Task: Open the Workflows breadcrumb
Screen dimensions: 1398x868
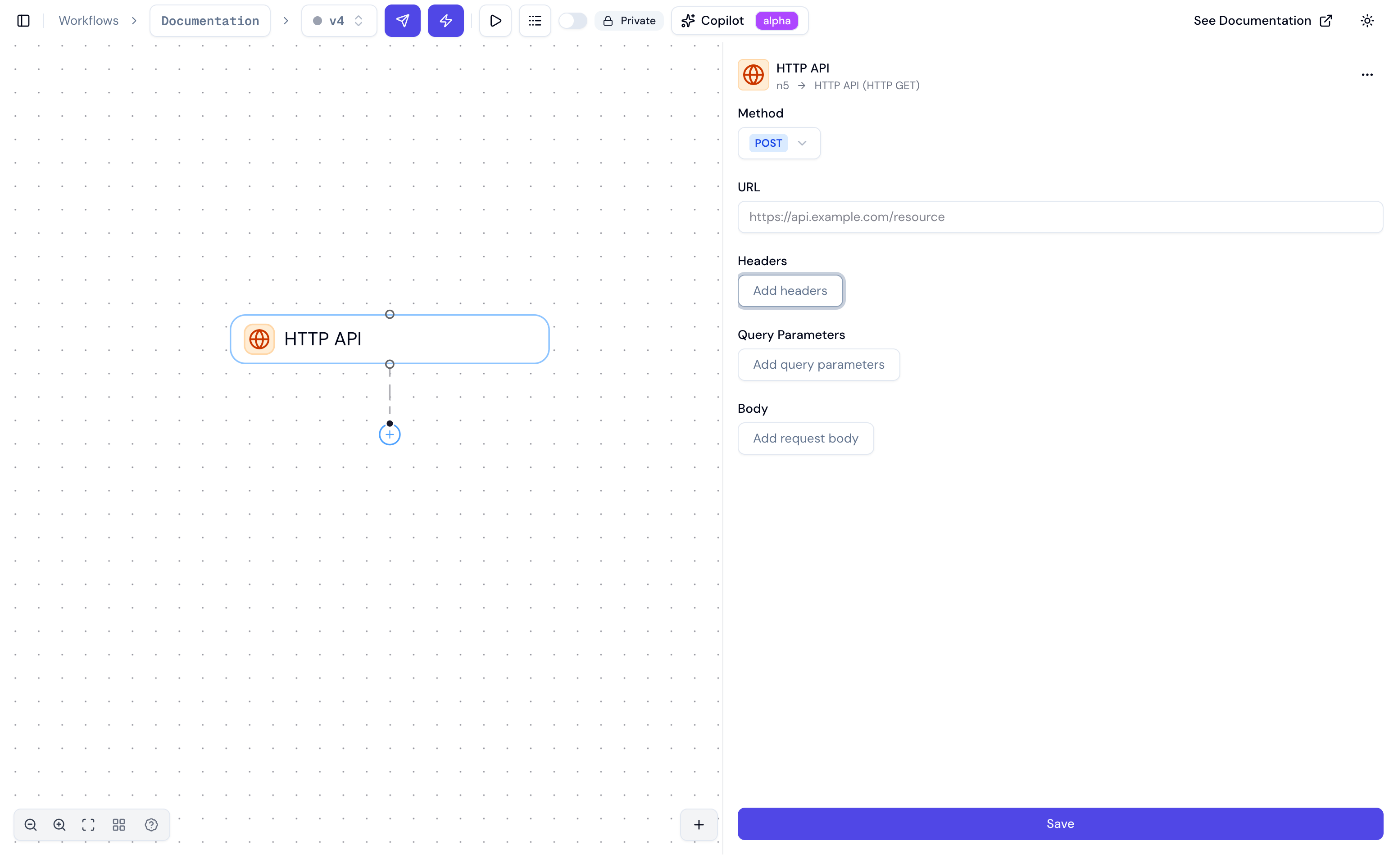Action: click(88, 21)
